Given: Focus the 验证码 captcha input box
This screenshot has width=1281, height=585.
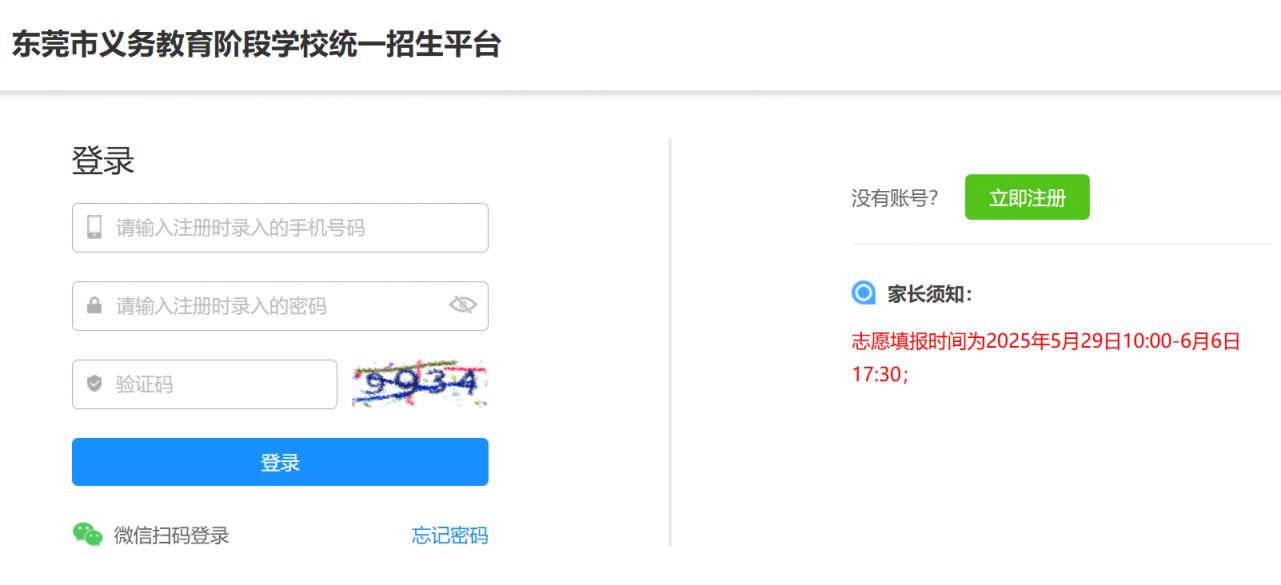Looking at the screenshot, I should click(220, 384).
